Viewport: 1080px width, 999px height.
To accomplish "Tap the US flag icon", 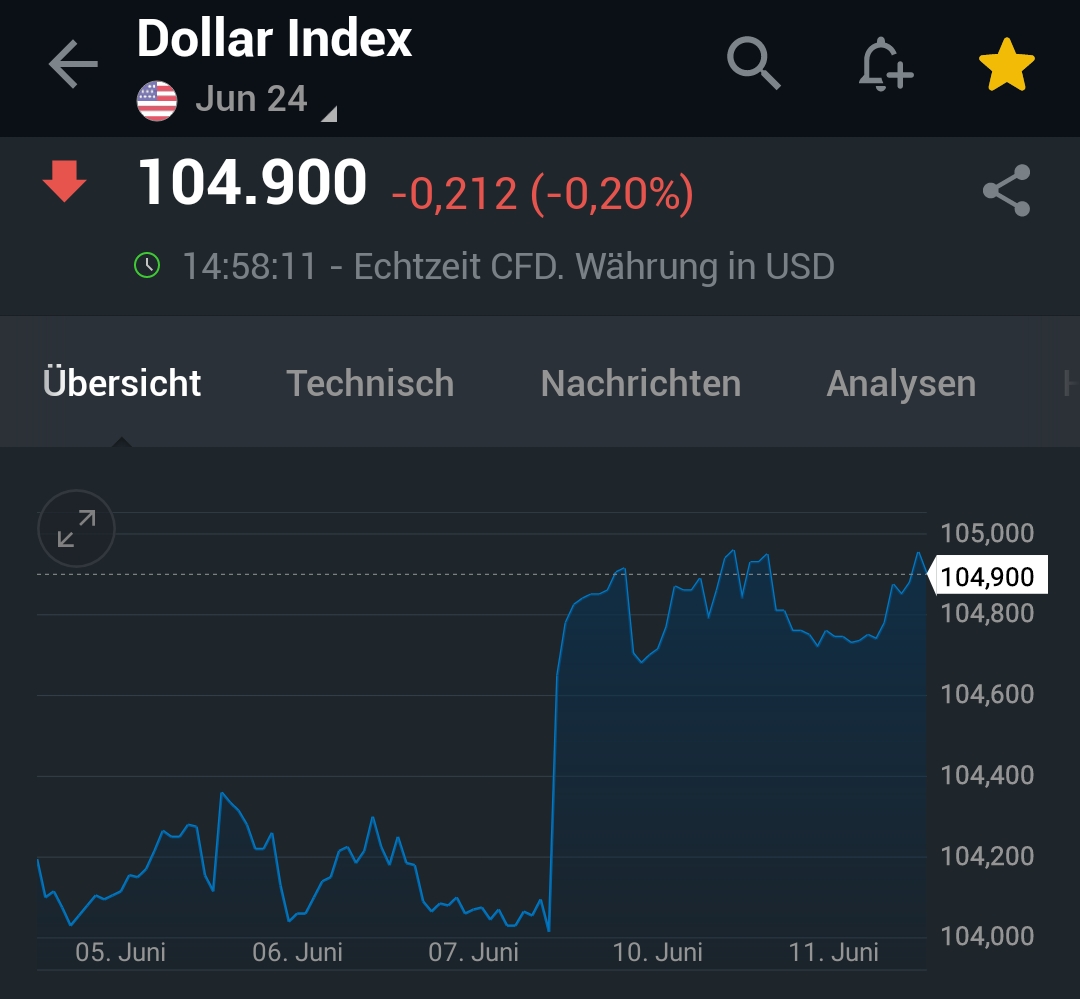I will pos(157,101).
